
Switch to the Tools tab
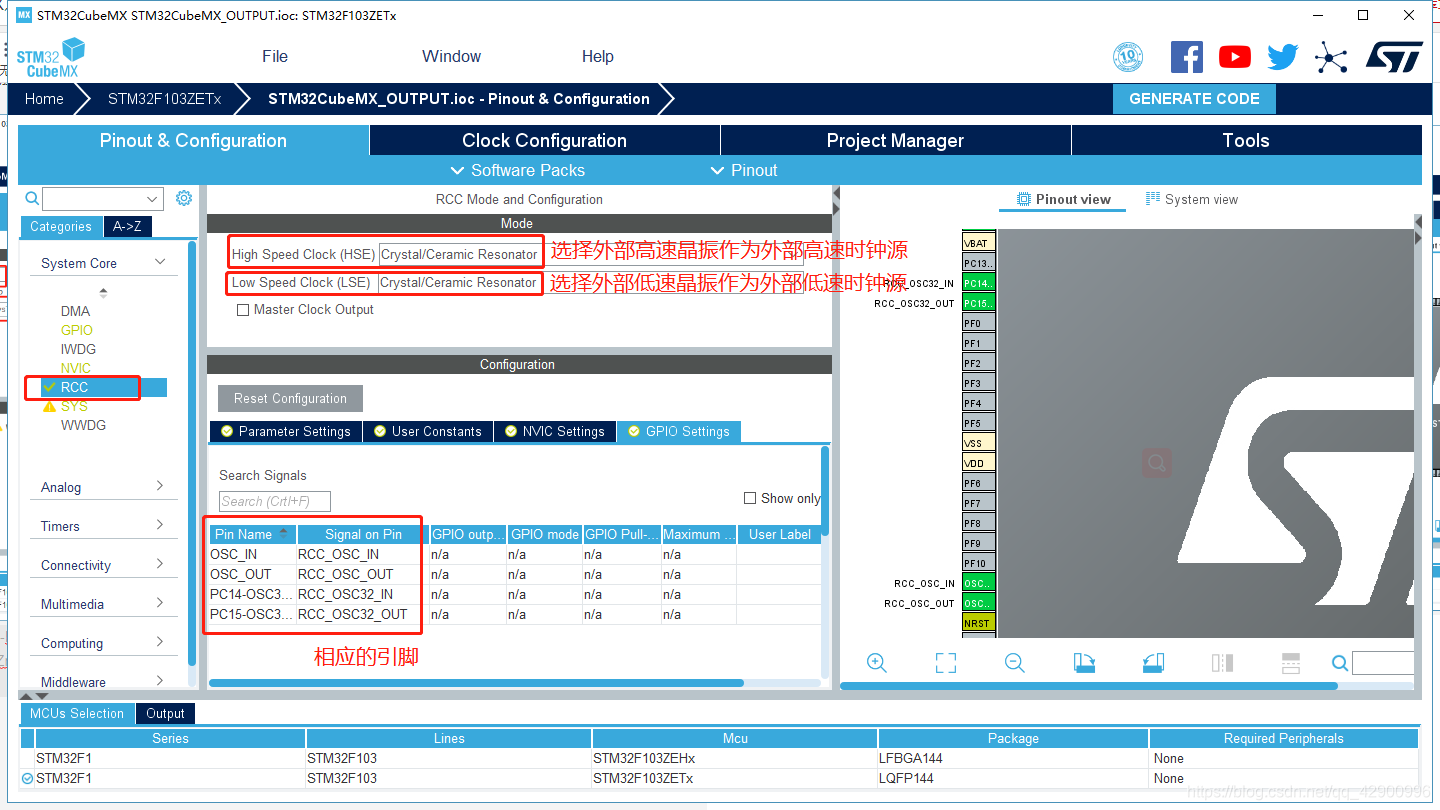pyautogui.click(x=1246, y=140)
